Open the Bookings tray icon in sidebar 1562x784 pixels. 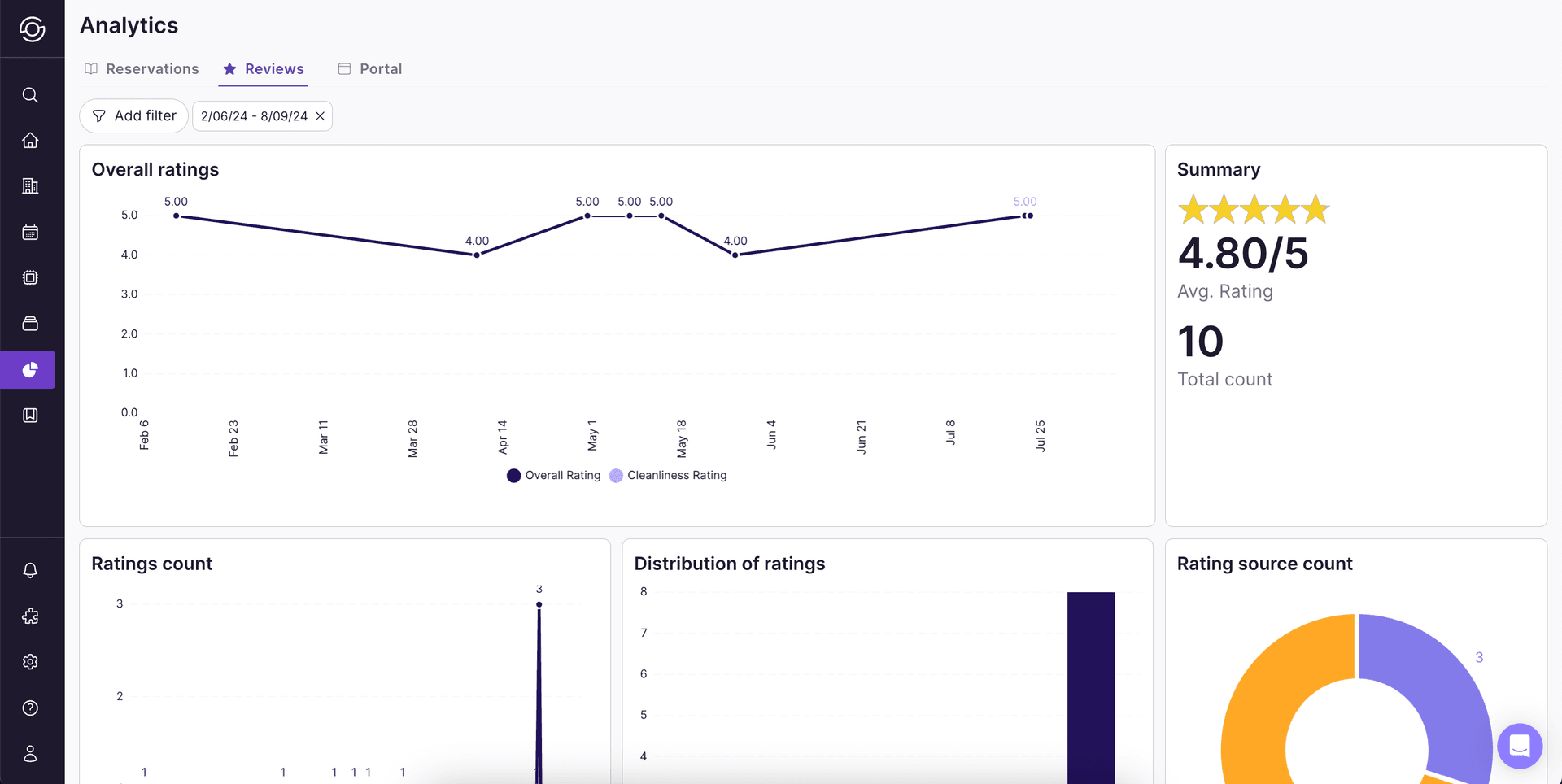pyautogui.click(x=30, y=323)
